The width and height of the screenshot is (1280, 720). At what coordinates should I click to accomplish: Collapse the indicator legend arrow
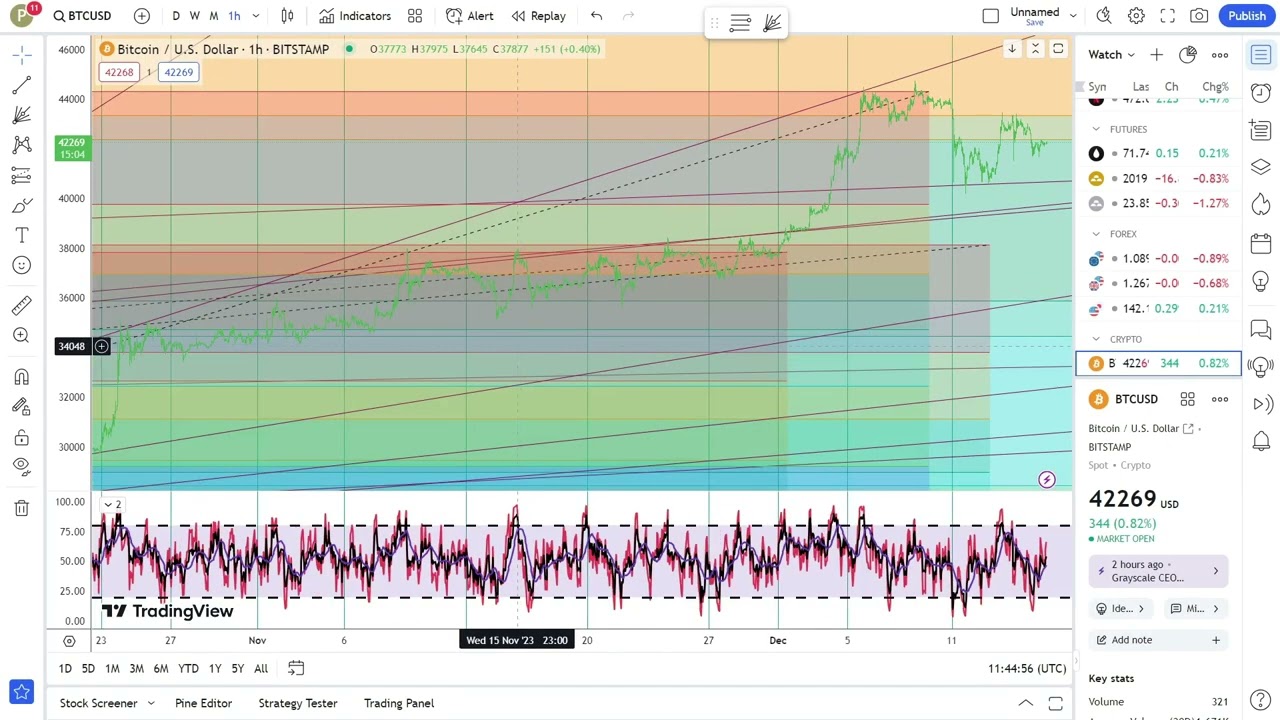108,505
